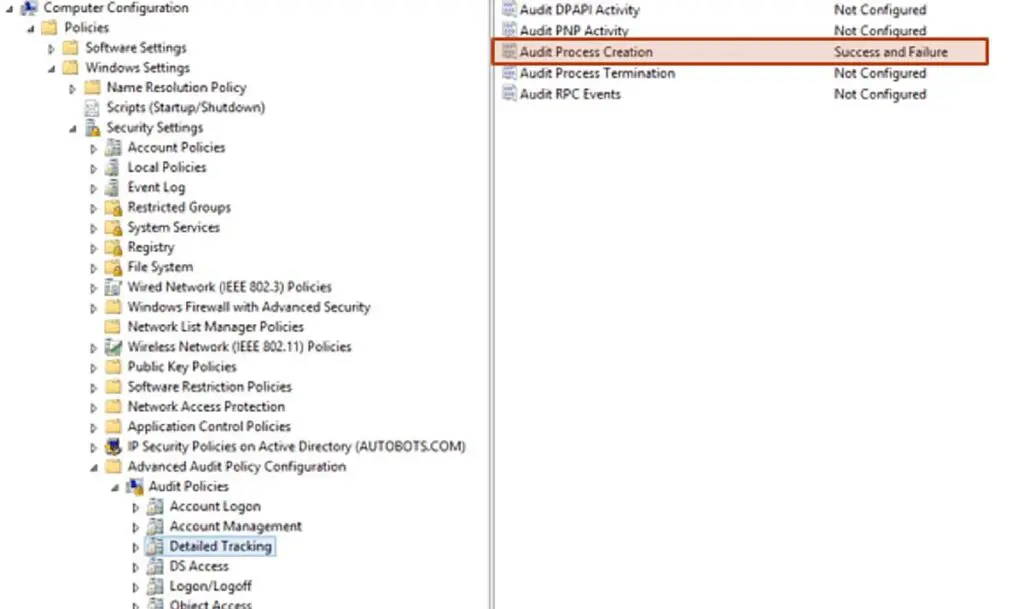Collapse the Security Settings node

pyautogui.click(x=71, y=127)
